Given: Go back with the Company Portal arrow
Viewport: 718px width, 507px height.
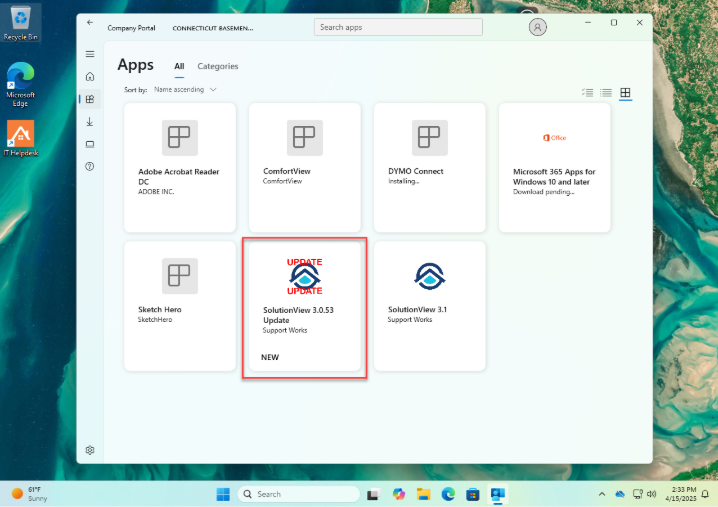Looking at the screenshot, I should point(90,22).
